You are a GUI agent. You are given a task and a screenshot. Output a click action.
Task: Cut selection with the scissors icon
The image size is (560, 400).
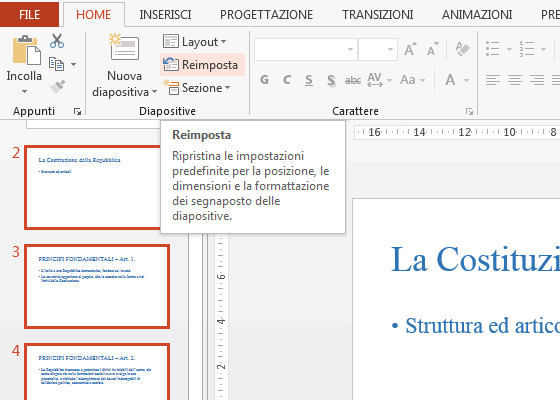(57, 41)
